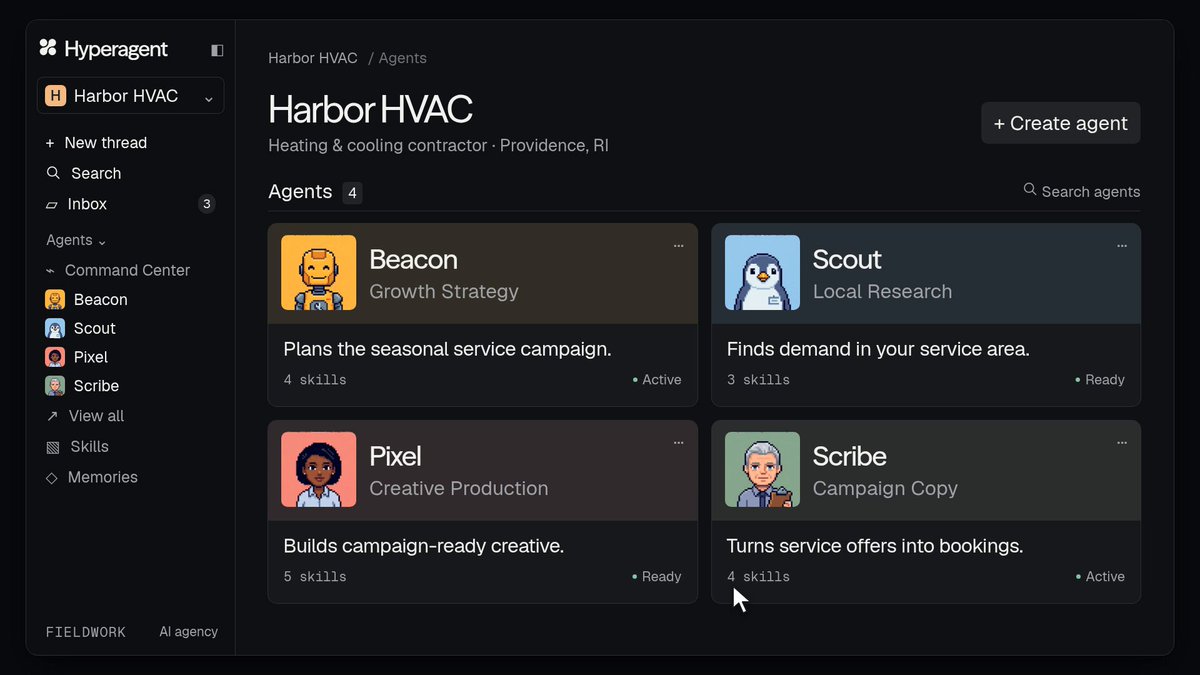The height and width of the screenshot is (675, 1200).
Task: Click "4 skills" on the Beacon card
Action: click(315, 380)
